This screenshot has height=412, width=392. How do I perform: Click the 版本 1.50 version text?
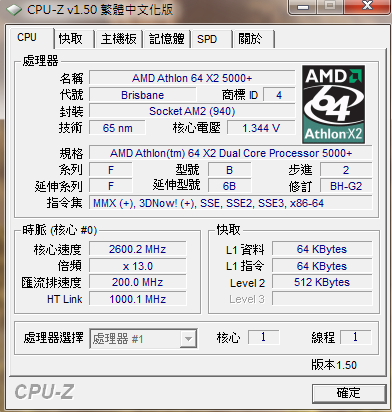click(x=334, y=365)
